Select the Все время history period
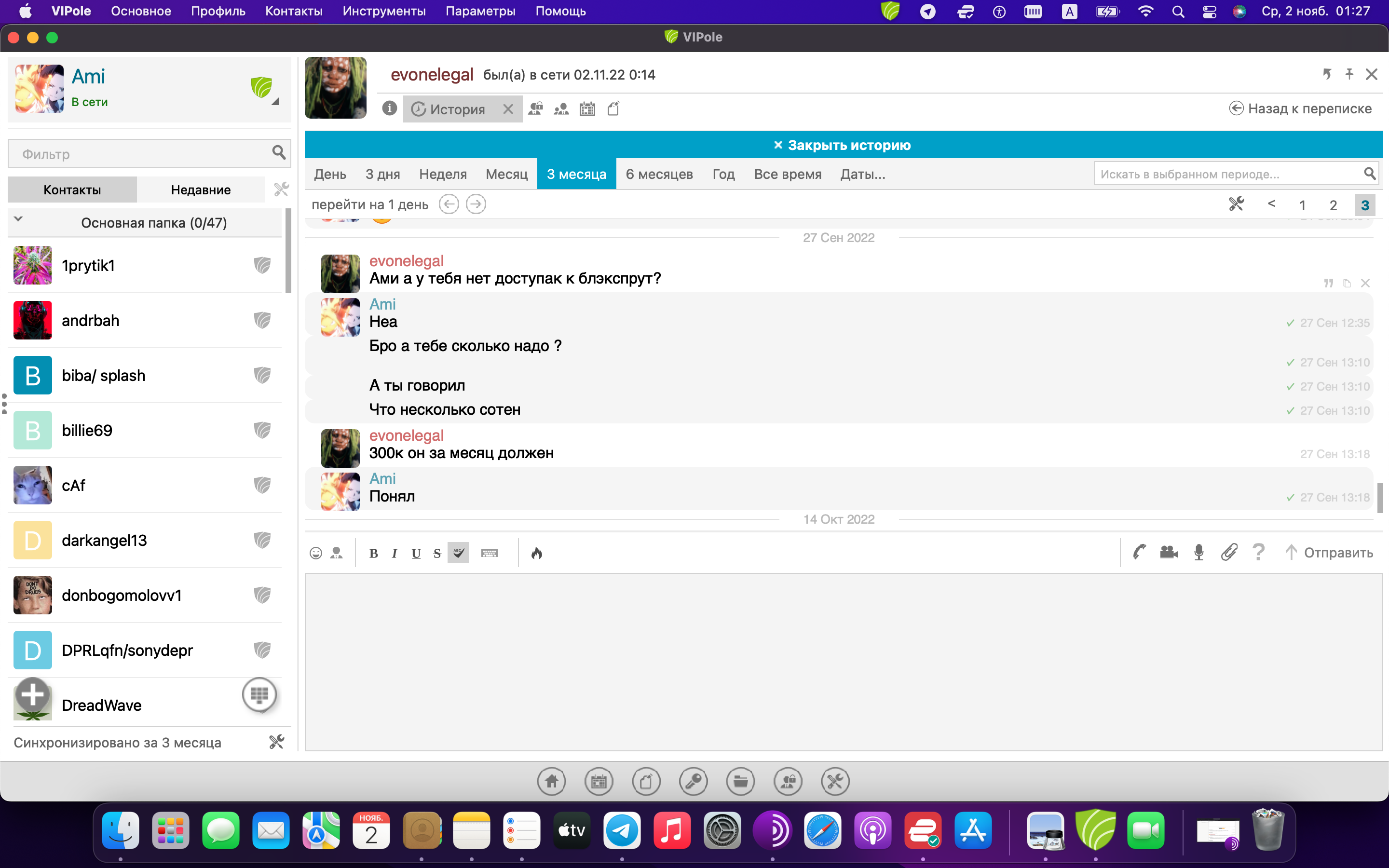This screenshot has height=868, width=1389. click(x=788, y=174)
